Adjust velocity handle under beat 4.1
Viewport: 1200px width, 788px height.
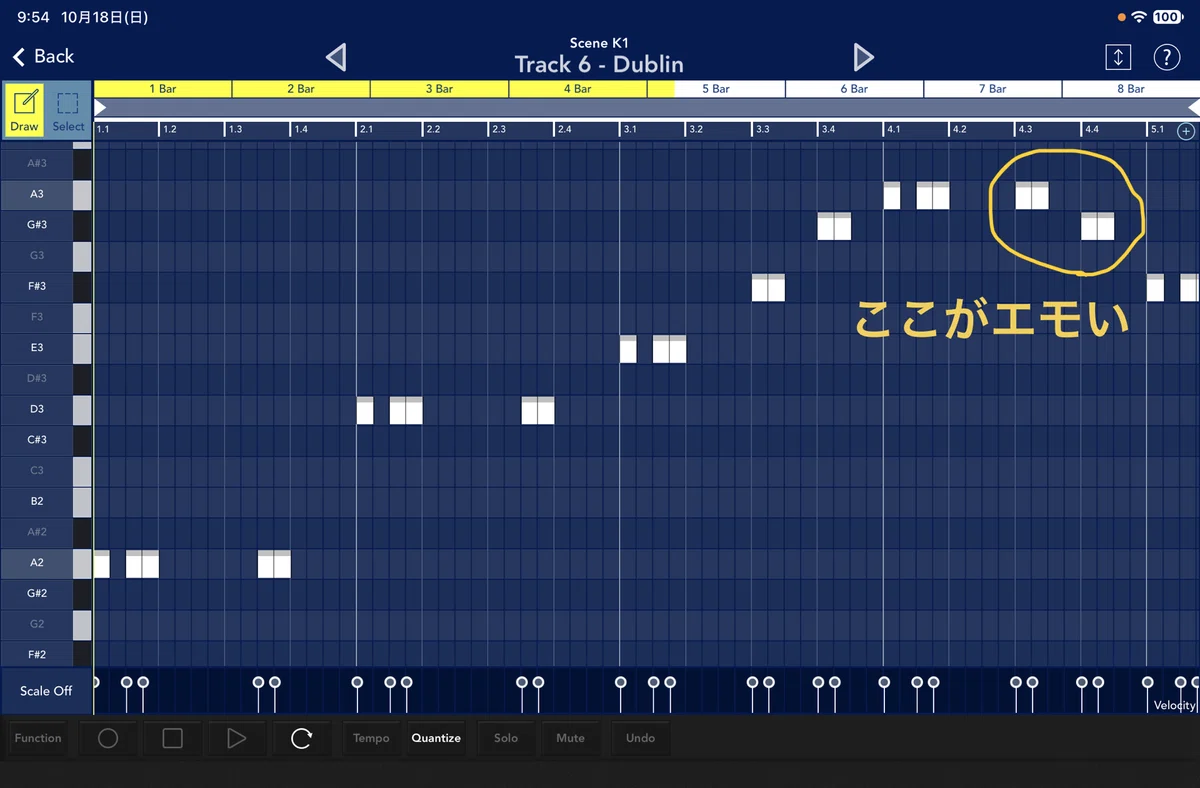coord(884,682)
